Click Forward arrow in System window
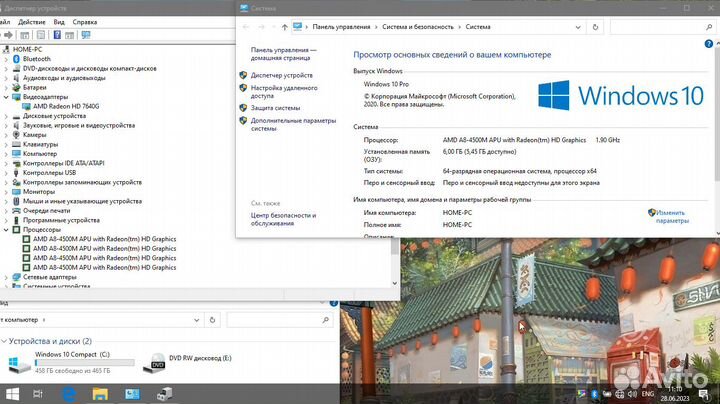Viewport: 720px width, 404px height. point(261,27)
